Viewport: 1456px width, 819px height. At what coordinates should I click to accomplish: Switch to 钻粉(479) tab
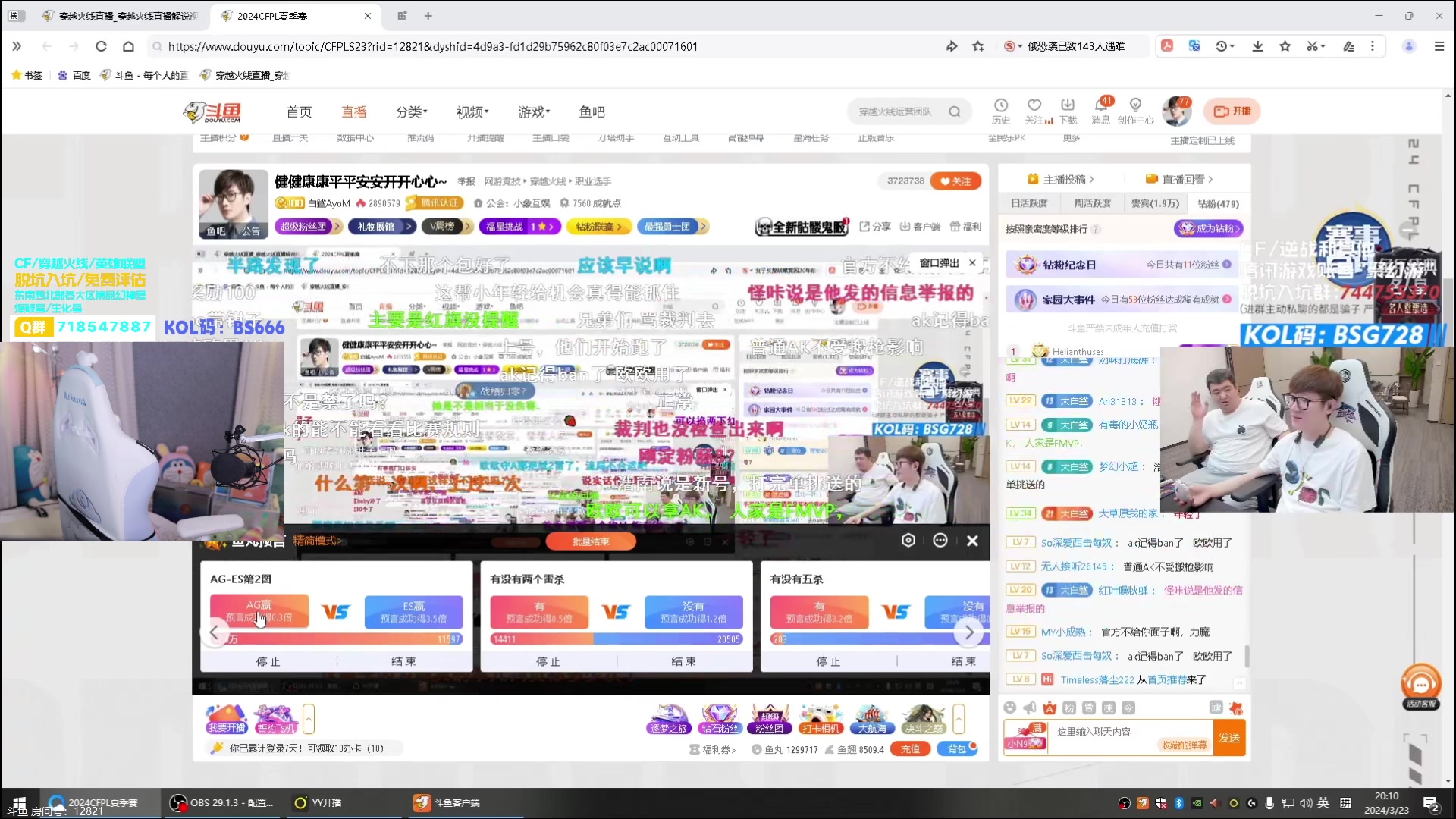click(x=1218, y=203)
